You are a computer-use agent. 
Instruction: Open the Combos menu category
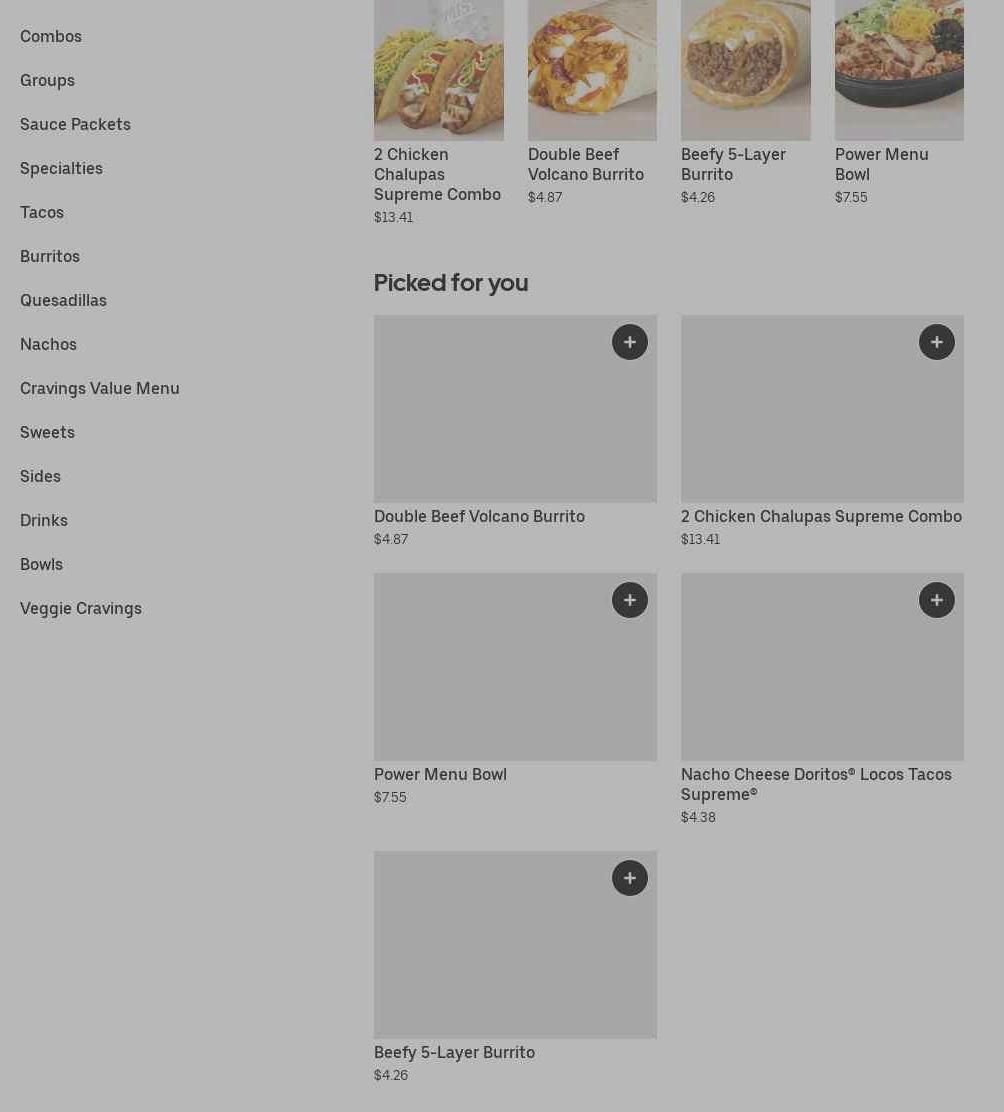coord(51,36)
